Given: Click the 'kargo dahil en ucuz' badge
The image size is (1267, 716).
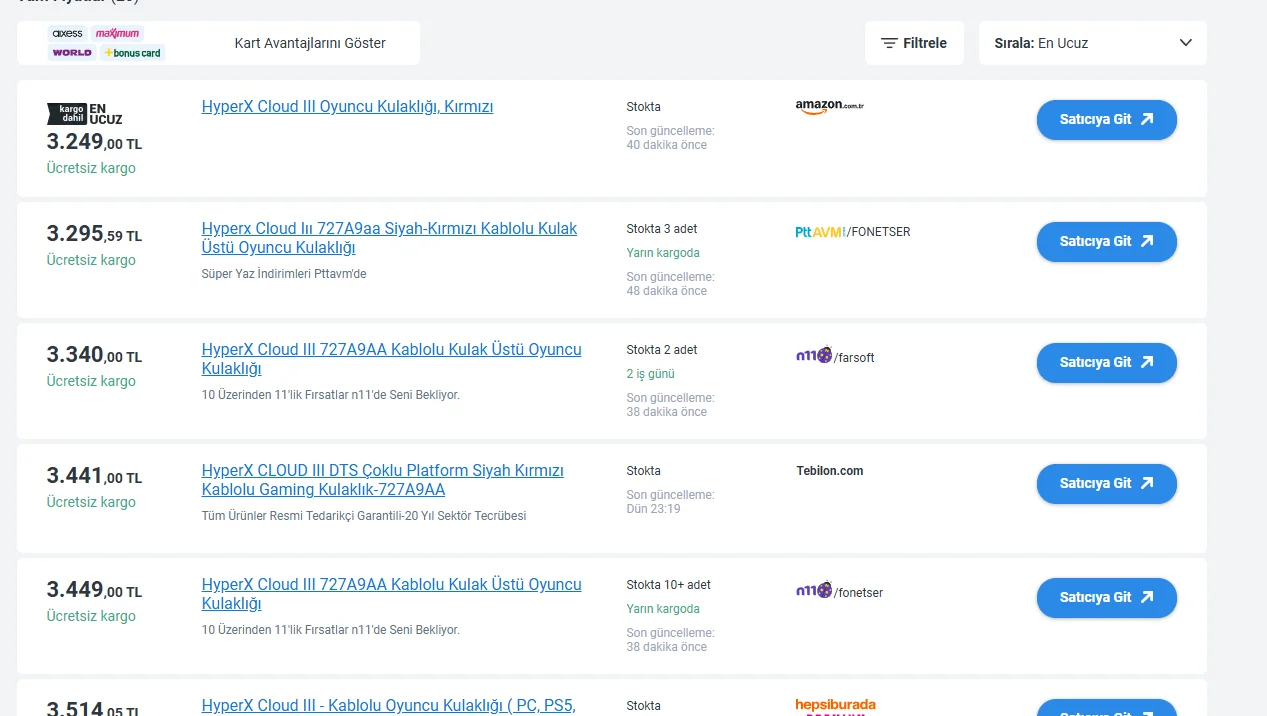Looking at the screenshot, I should [85, 113].
